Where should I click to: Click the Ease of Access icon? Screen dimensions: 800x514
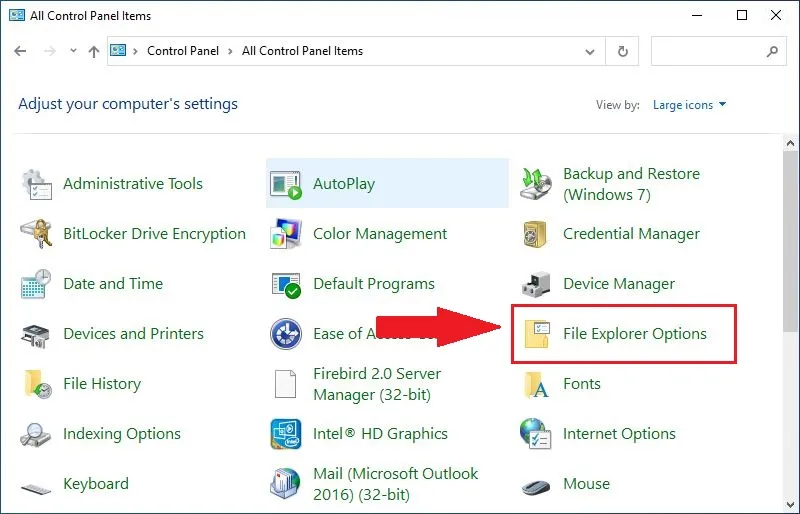coord(286,334)
